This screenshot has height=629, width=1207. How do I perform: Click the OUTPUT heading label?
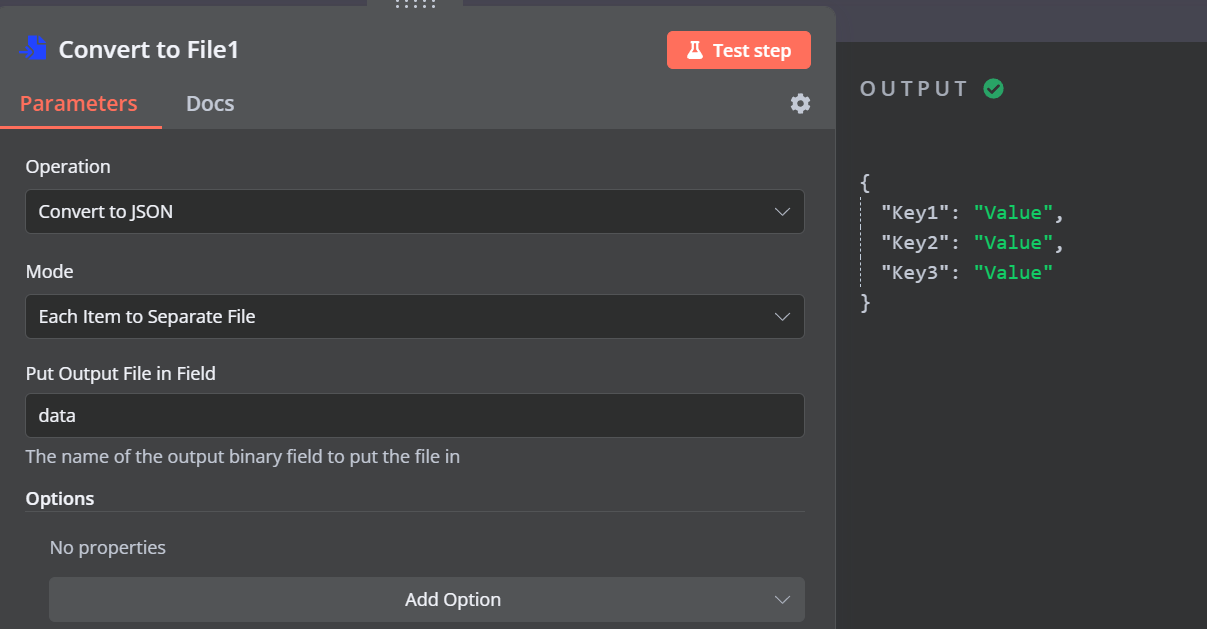(x=912, y=88)
